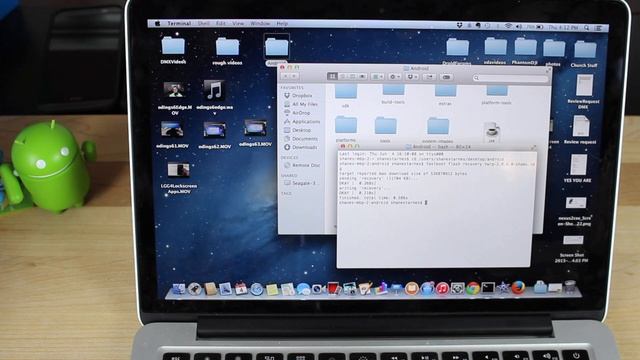Open the View menu
This screenshot has height=360, width=640.
(238, 24)
